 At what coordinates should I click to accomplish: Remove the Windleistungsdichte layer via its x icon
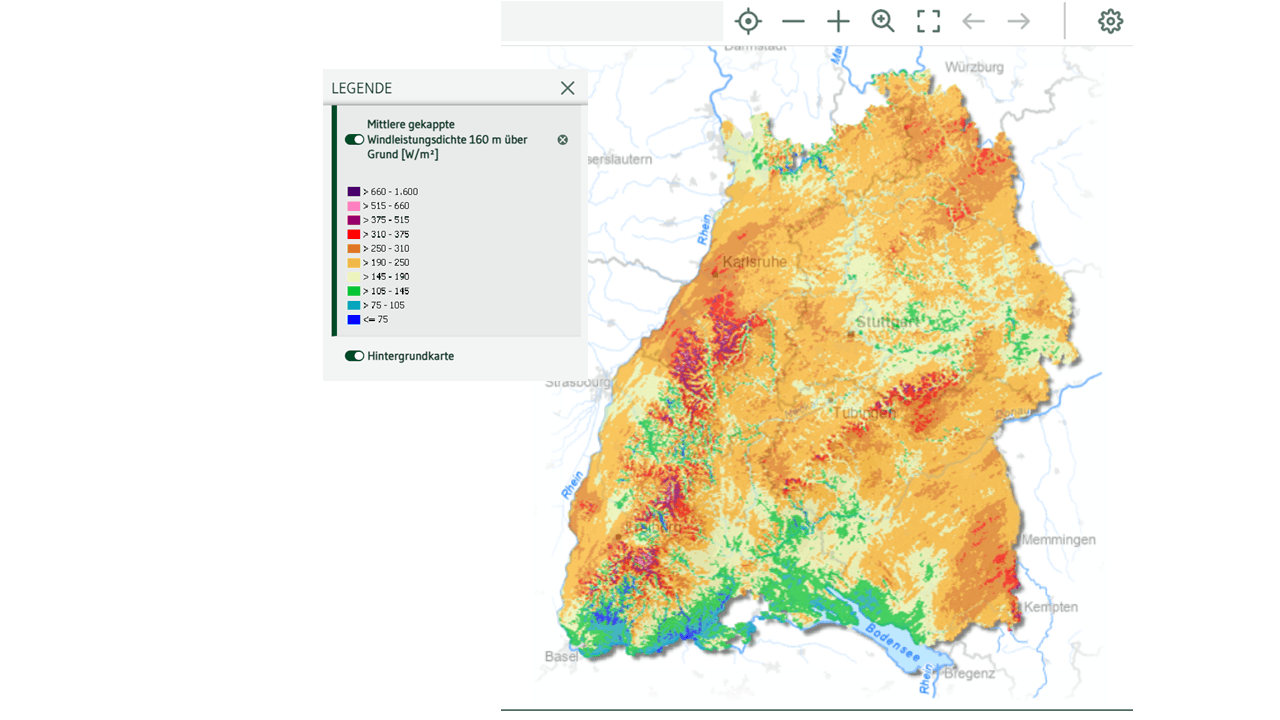coord(562,140)
